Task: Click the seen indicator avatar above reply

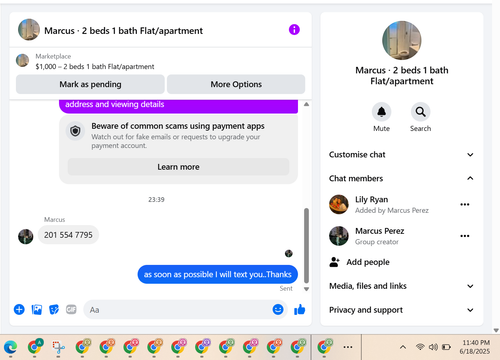Action: pos(289,253)
